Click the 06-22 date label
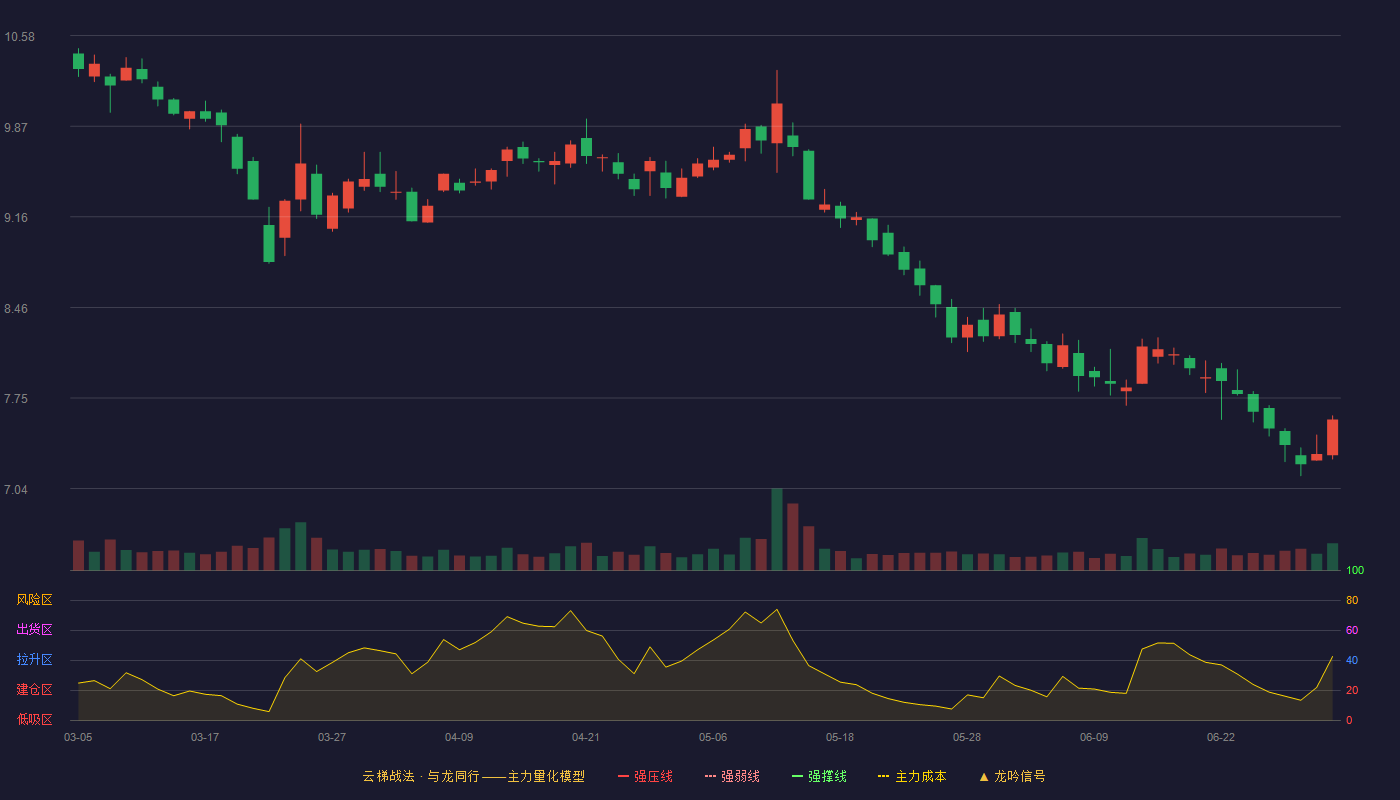Viewport: 1400px width, 800px height. coord(1221,737)
